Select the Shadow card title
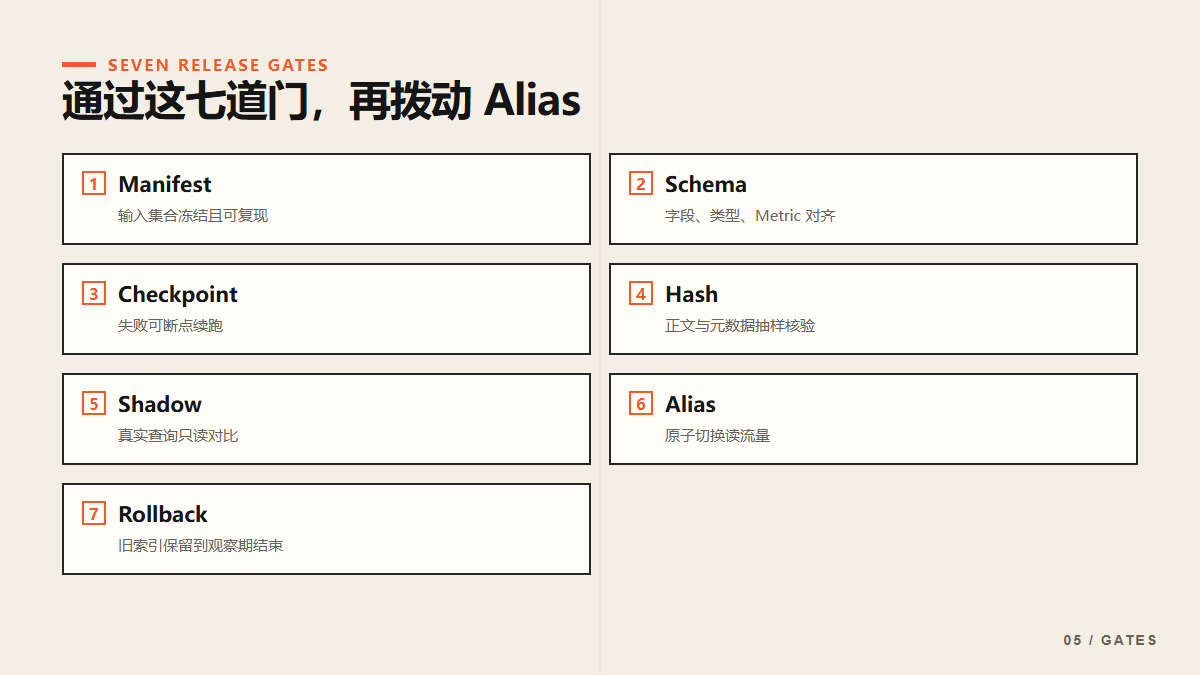 [160, 404]
